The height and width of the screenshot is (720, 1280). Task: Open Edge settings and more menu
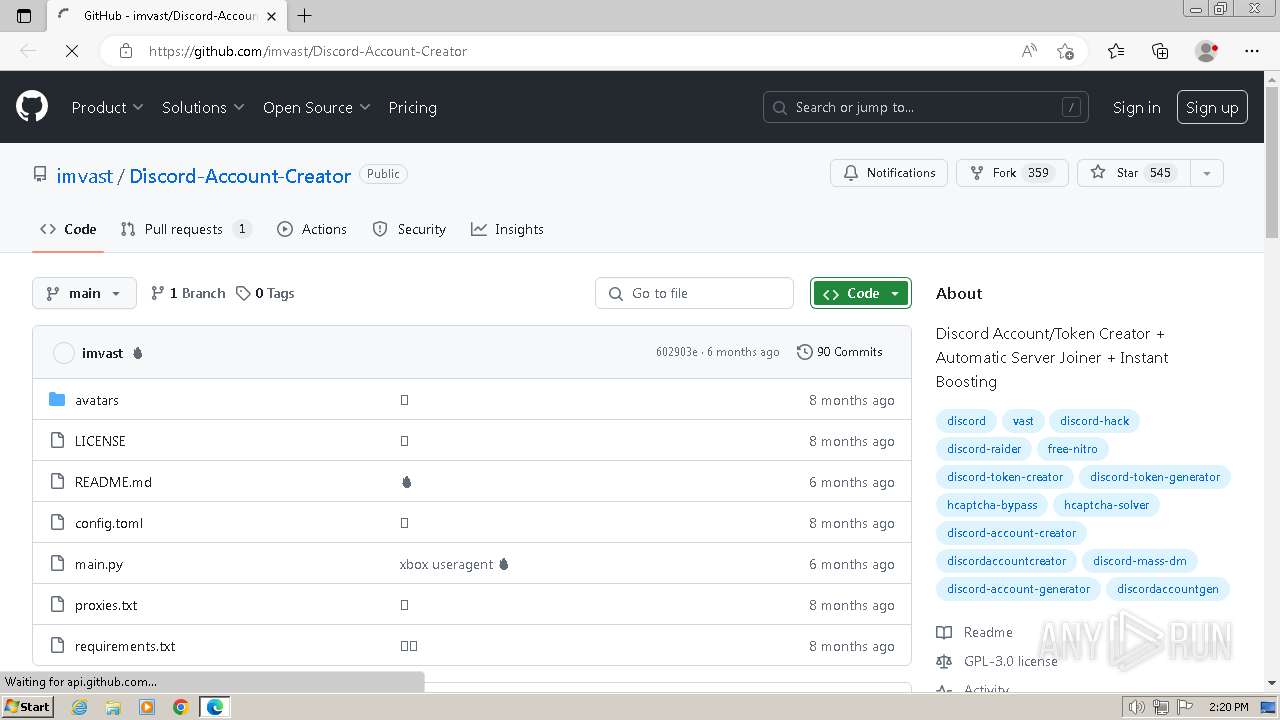1252,51
